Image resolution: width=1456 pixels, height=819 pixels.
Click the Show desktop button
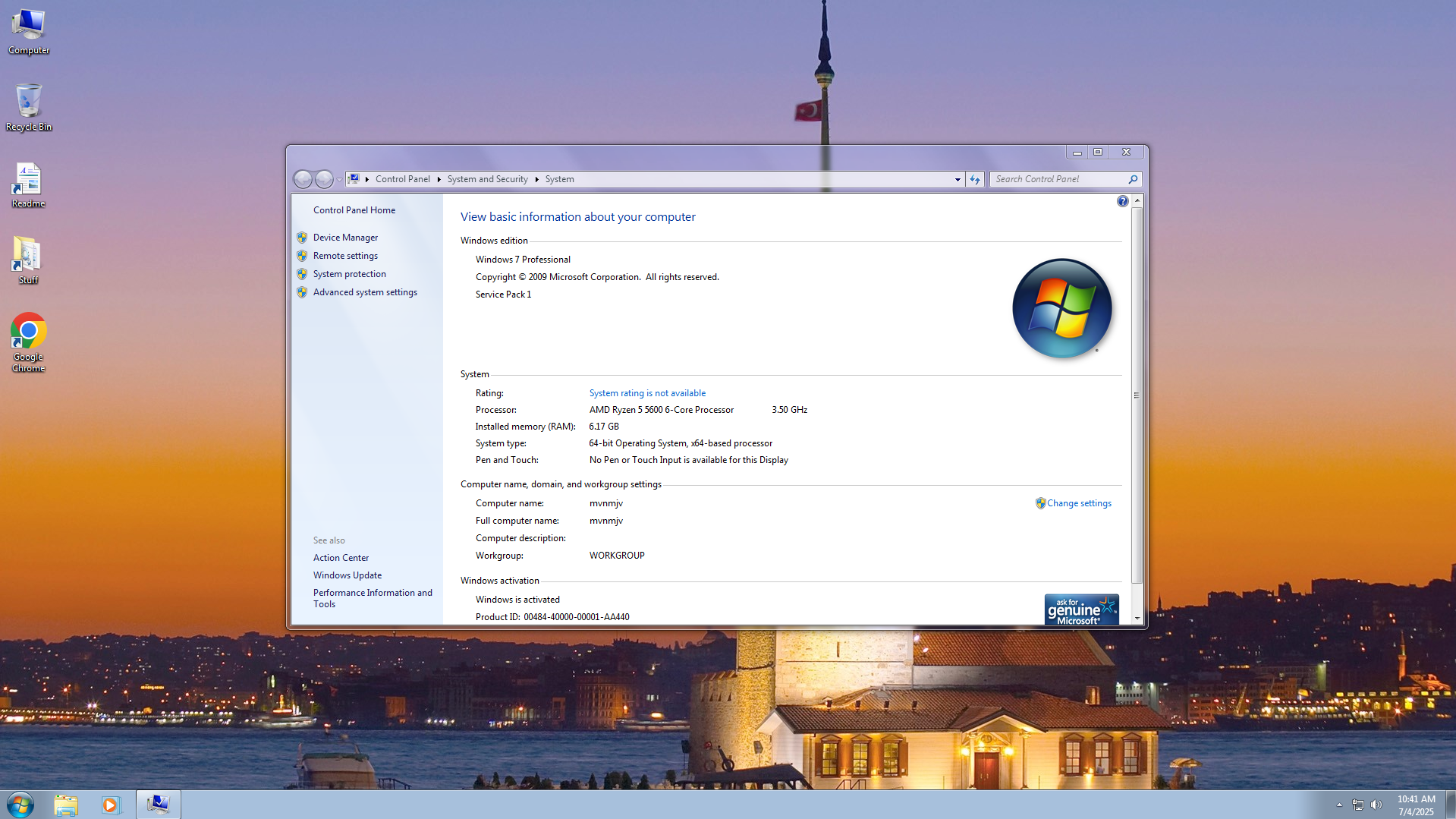click(x=1450, y=805)
